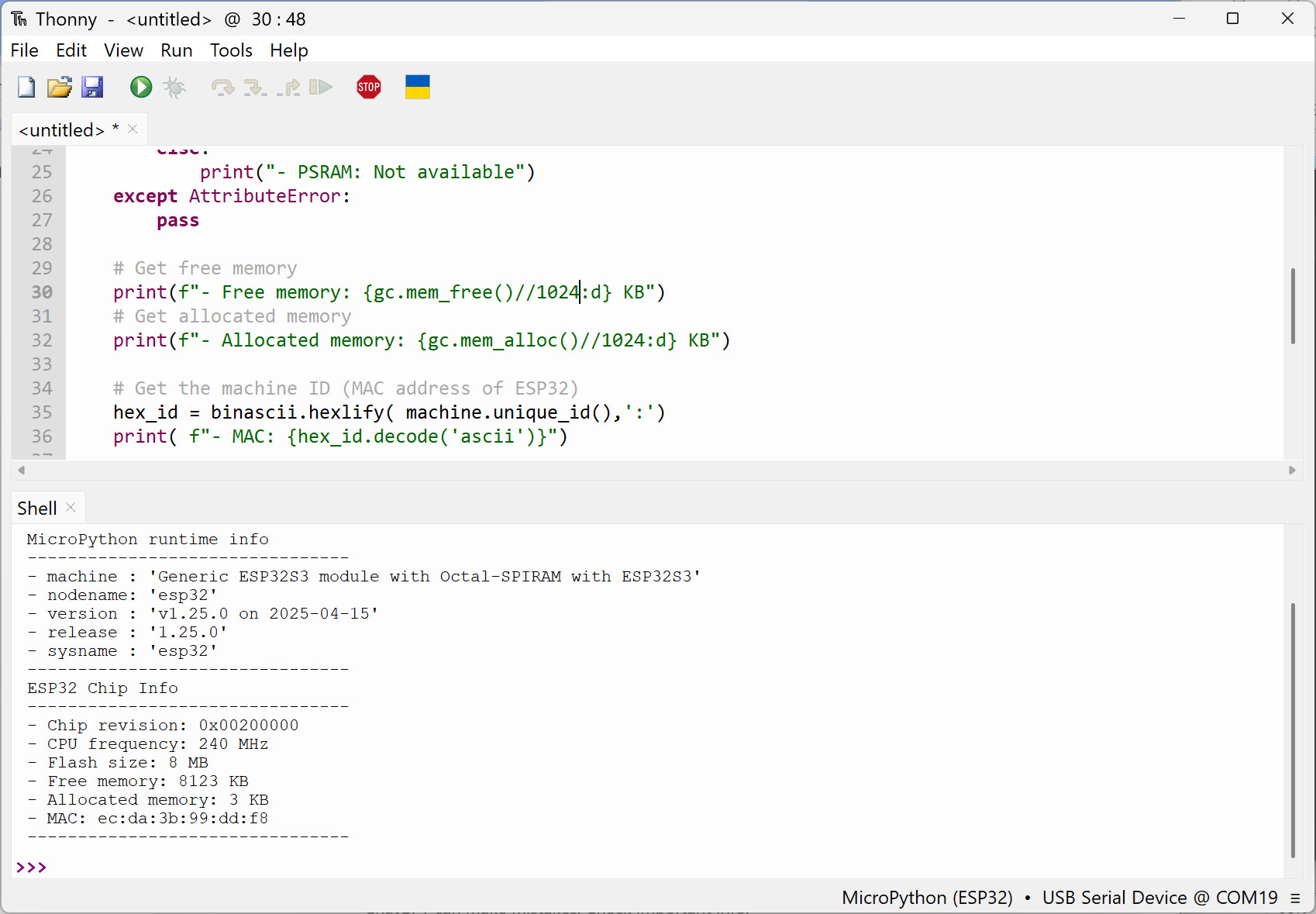Screen dimensions: 1316x914
Task: Click the 'machine : Generic ESP32S3' shell line
Action: pyautogui.click(x=364, y=577)
